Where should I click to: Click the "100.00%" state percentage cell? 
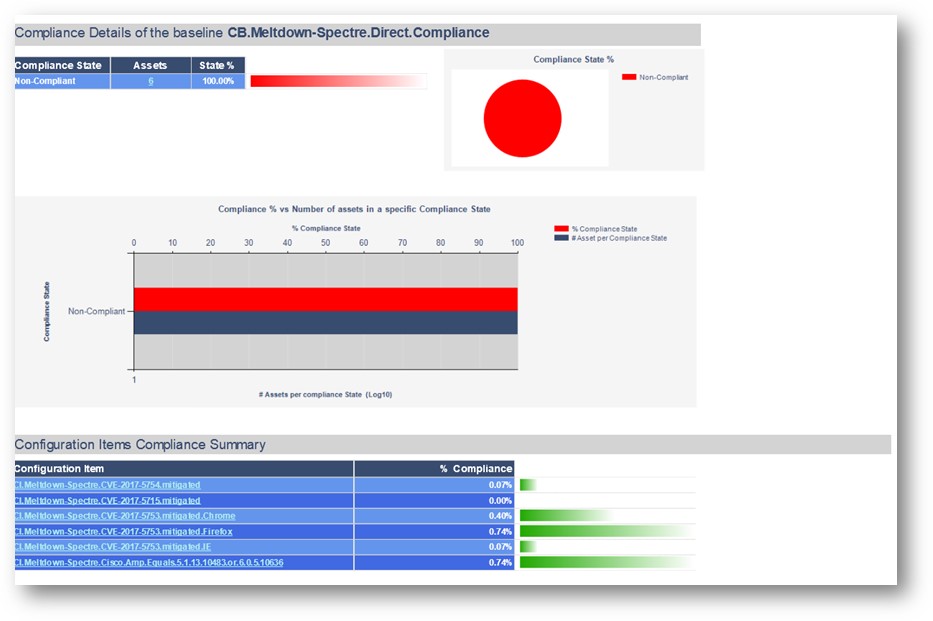click(x=218, y=81)
